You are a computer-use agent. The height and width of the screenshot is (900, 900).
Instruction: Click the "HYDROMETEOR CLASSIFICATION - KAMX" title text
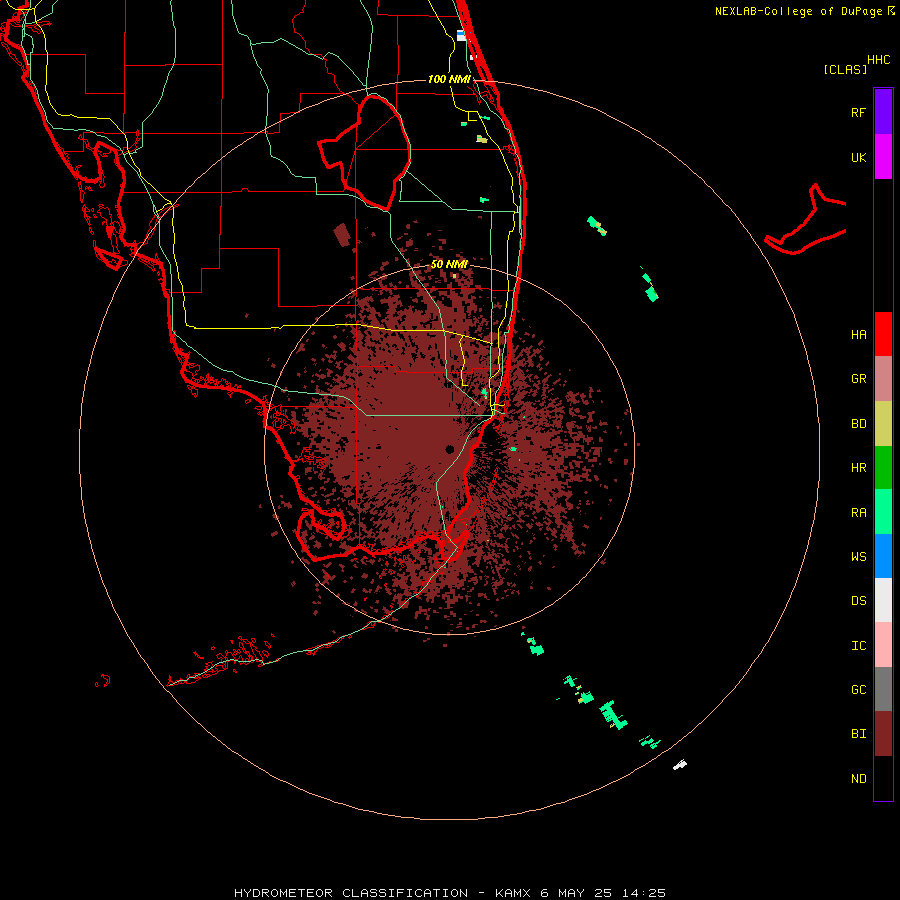coord(384,893)
